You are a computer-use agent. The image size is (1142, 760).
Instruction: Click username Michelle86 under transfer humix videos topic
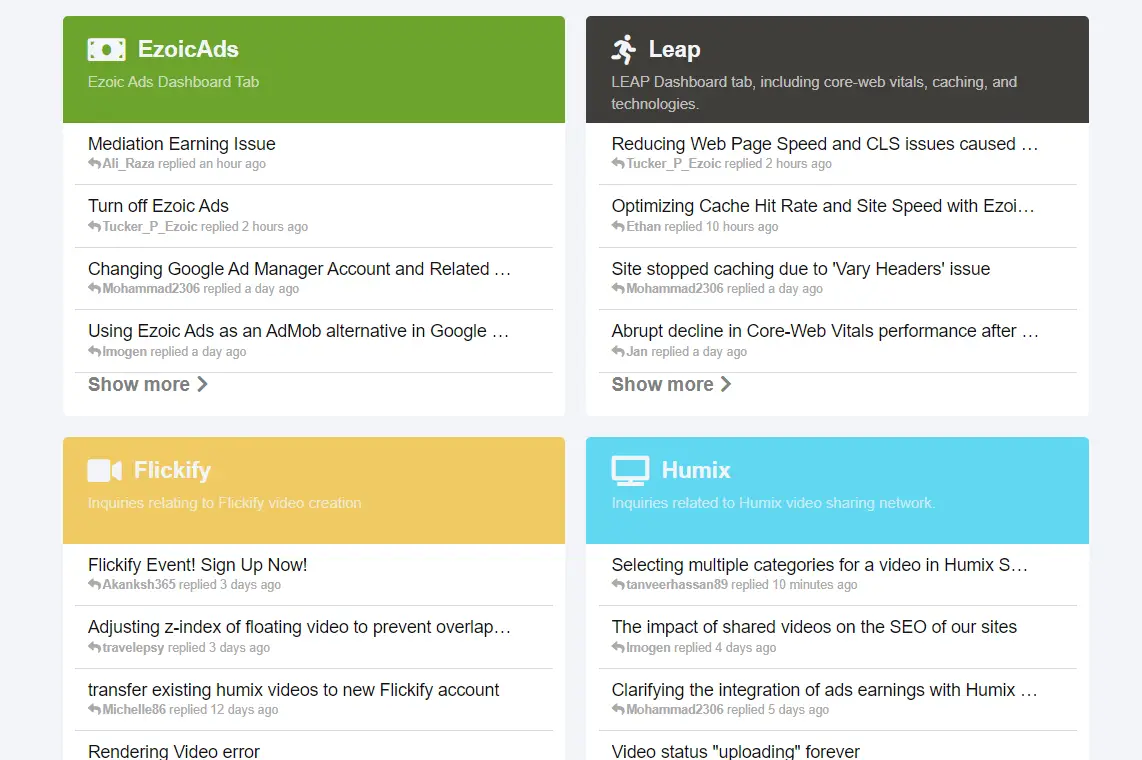click(134, 710)
